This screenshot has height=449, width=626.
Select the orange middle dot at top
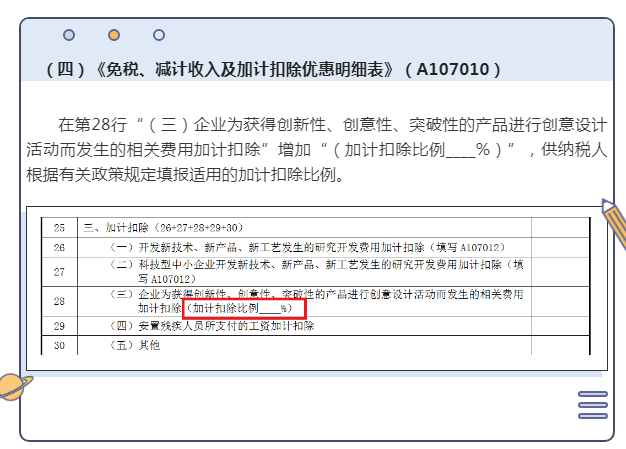(x=114, y=35)
